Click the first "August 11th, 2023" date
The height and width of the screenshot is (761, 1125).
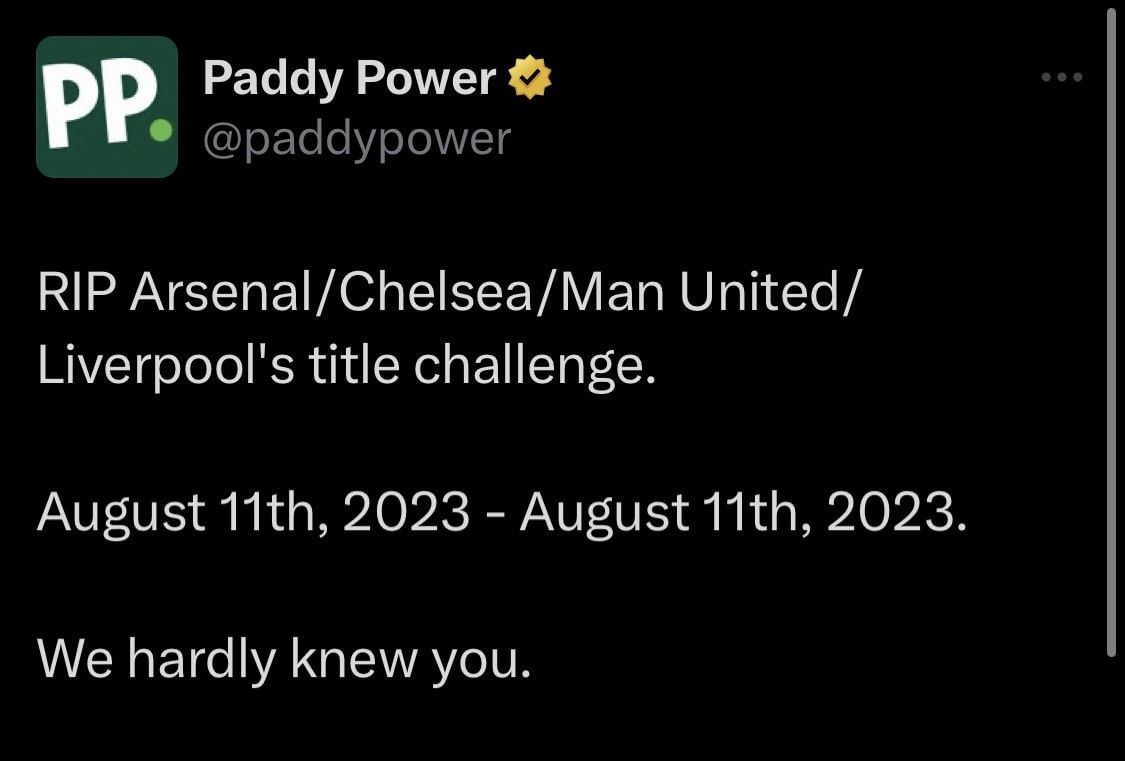[253, 513]
